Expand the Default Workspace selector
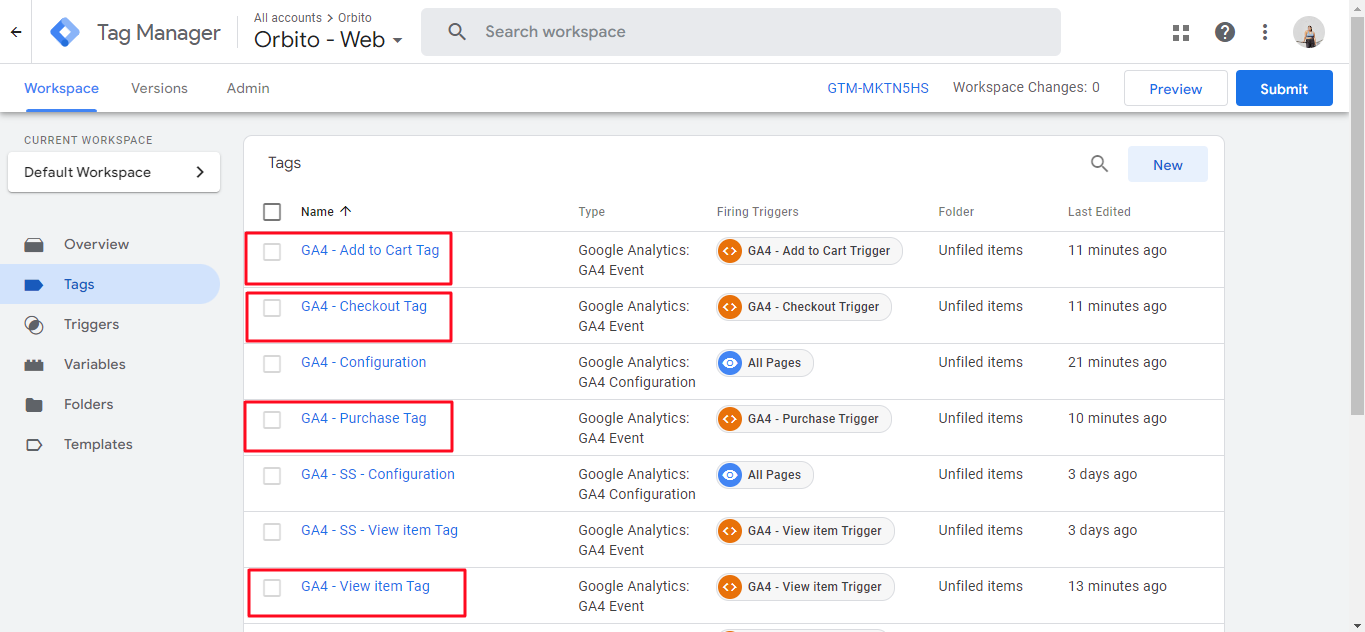The image size is (1365, 632). click(114, 172)
